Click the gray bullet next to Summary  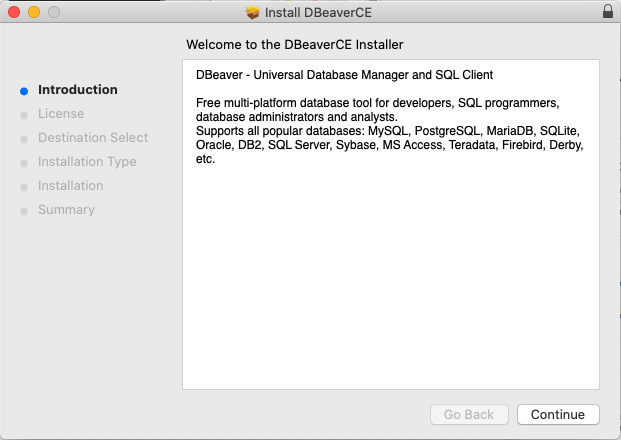24,211
